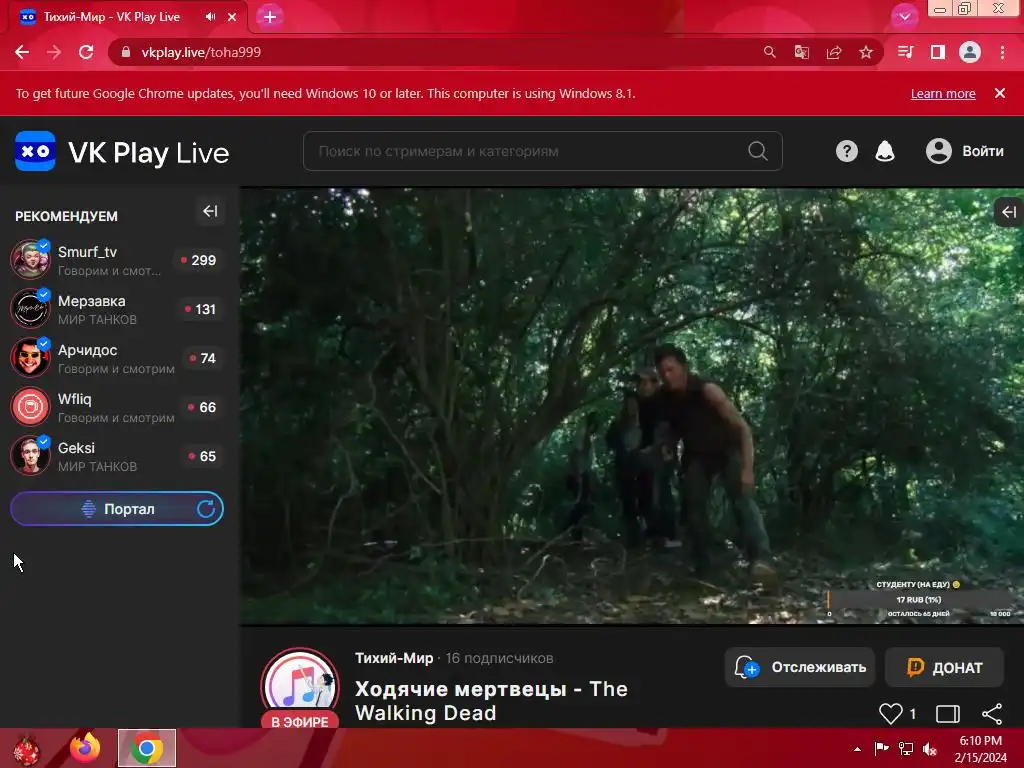Open the Chrome profile icon

click(x=970, y=52)
